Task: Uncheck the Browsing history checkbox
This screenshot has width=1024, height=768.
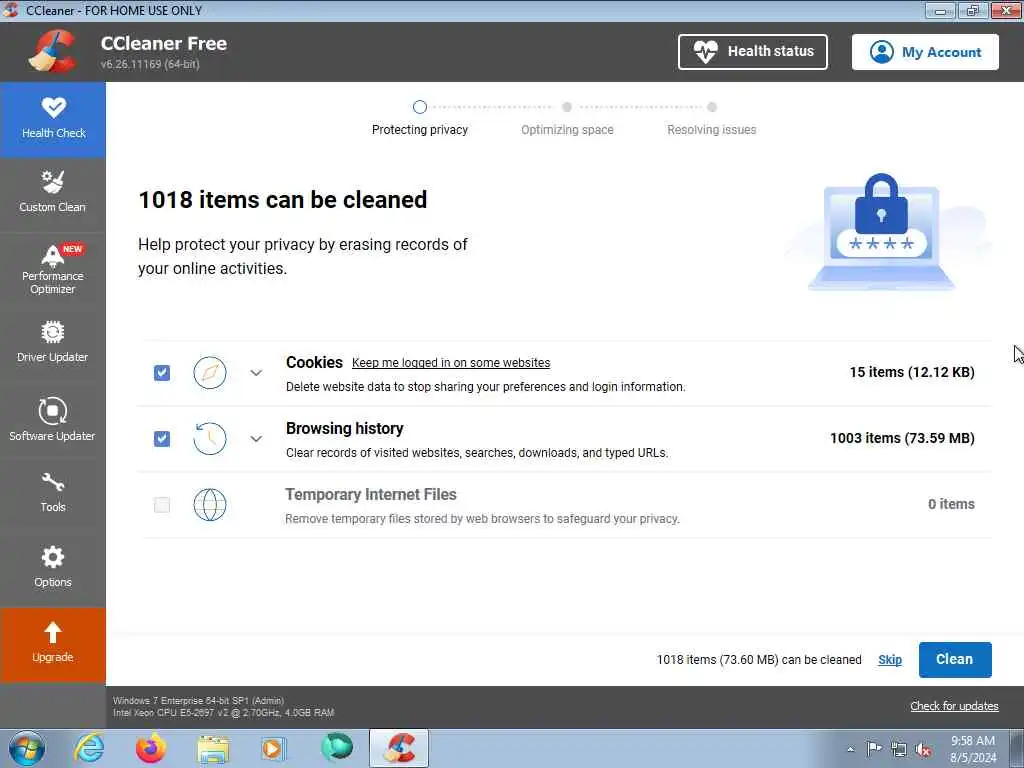Action: tap(162, 438)
